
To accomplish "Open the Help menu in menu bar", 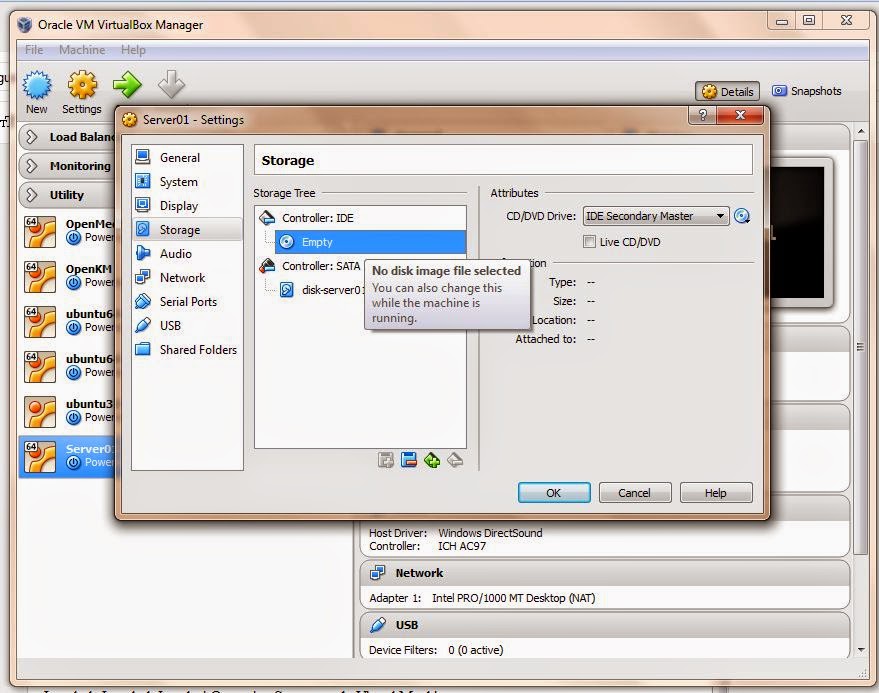I will tap(133, 50).
